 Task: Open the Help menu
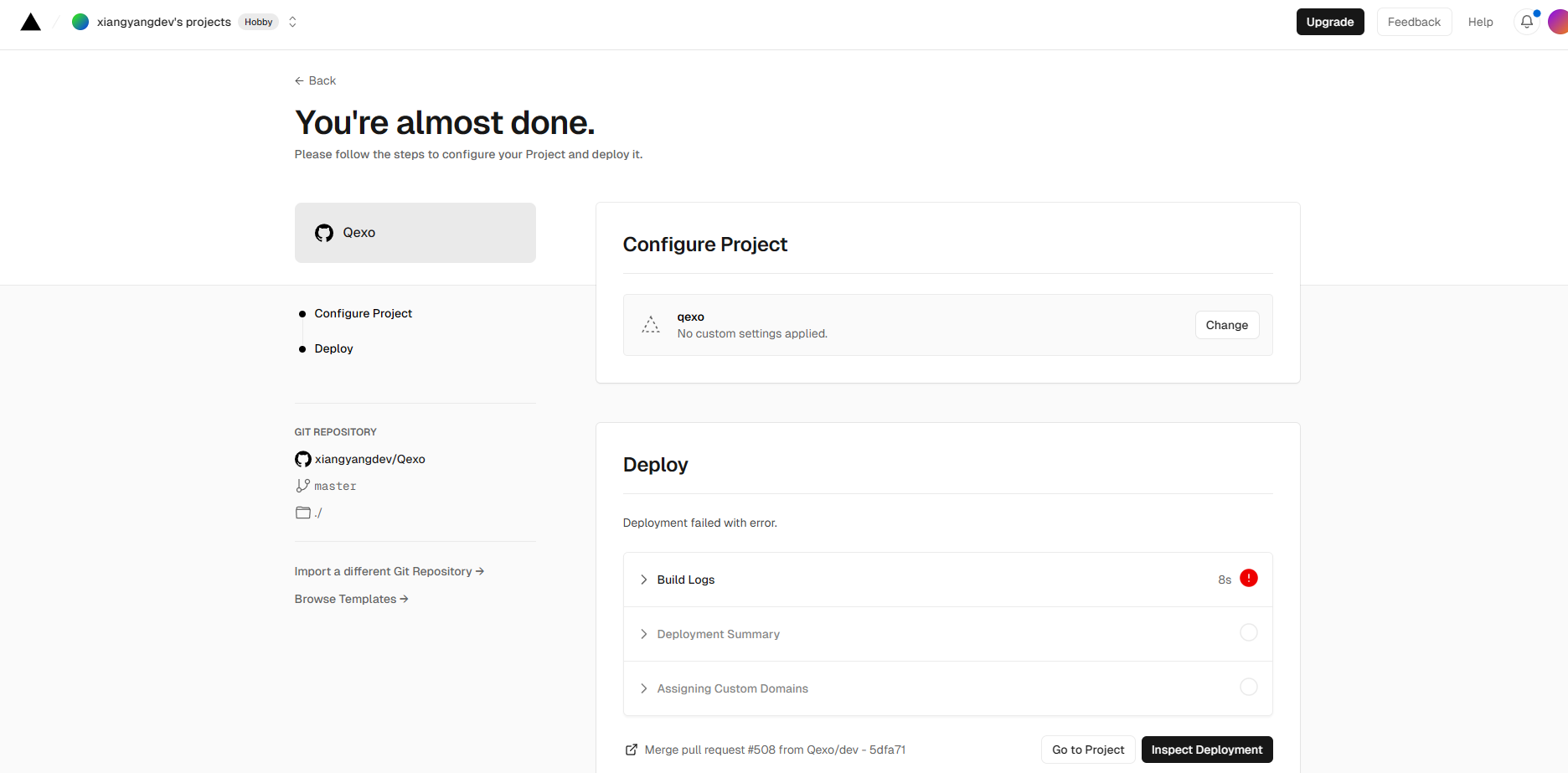coord(1480,22)
